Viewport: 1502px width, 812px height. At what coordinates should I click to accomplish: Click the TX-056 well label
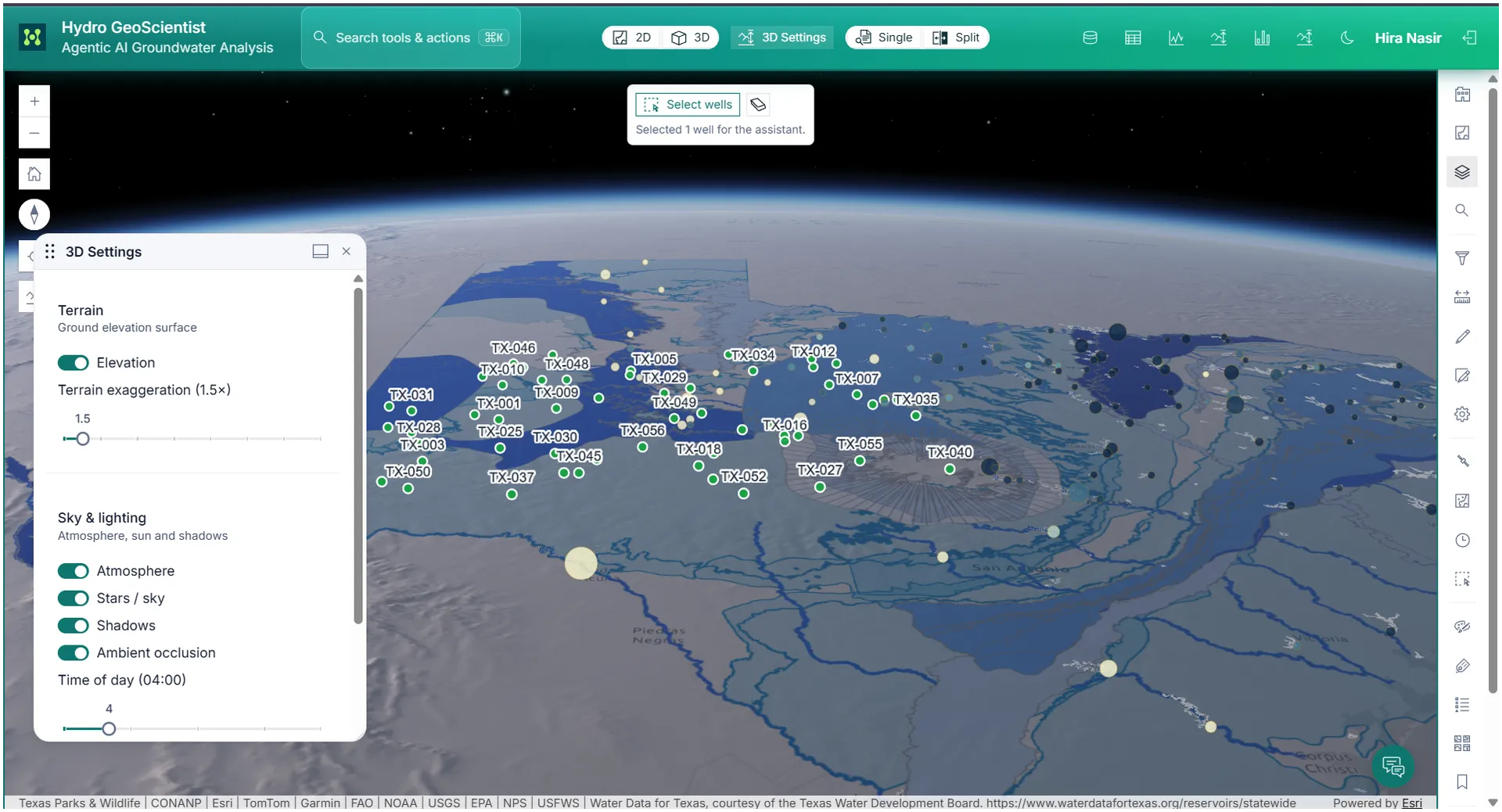pyautogui.click(x=642, y=430)
